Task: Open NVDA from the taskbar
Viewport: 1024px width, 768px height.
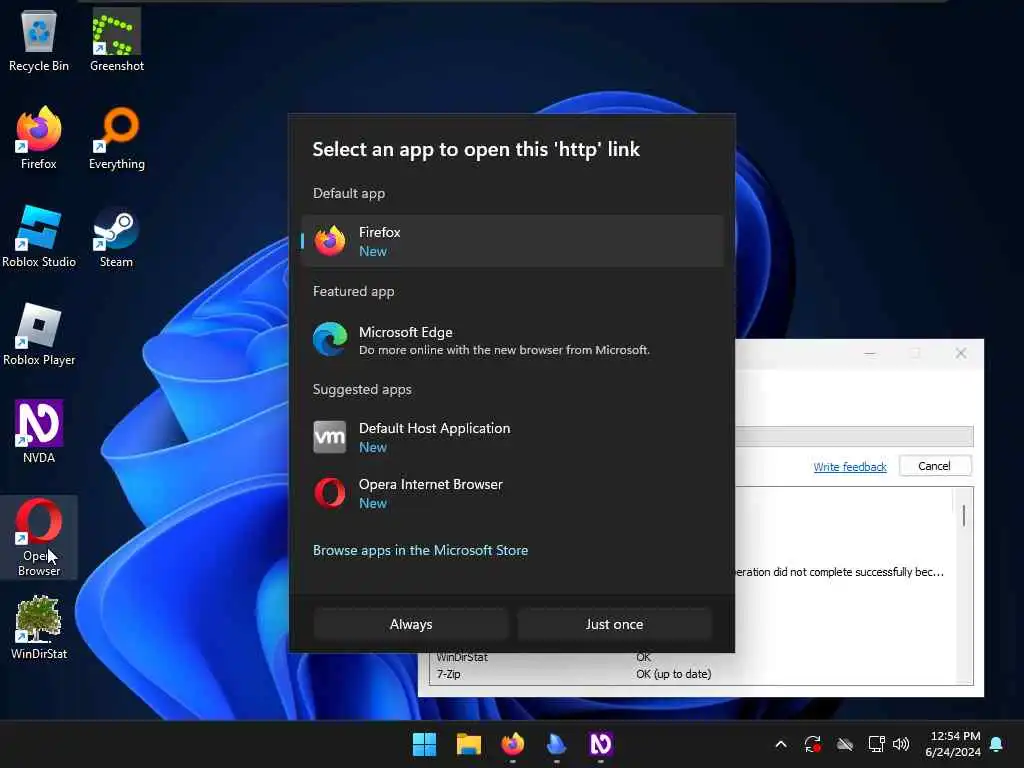Action: click(601, 744)
